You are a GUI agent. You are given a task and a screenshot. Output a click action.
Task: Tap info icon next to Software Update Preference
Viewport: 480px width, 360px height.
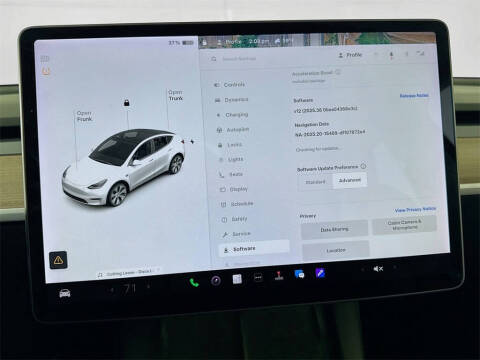363,166
